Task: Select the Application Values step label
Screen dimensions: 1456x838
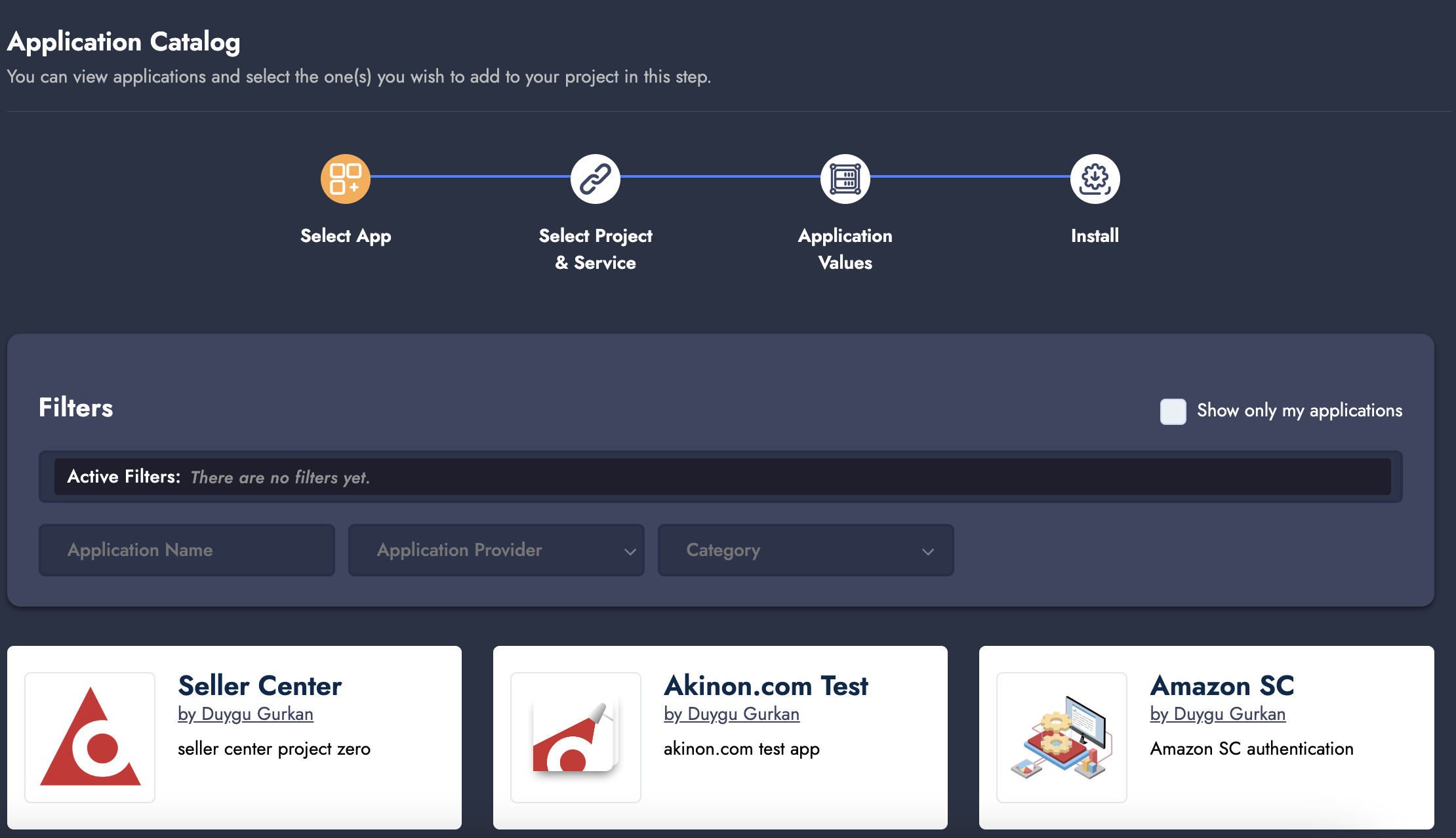Action: point(845,249)
